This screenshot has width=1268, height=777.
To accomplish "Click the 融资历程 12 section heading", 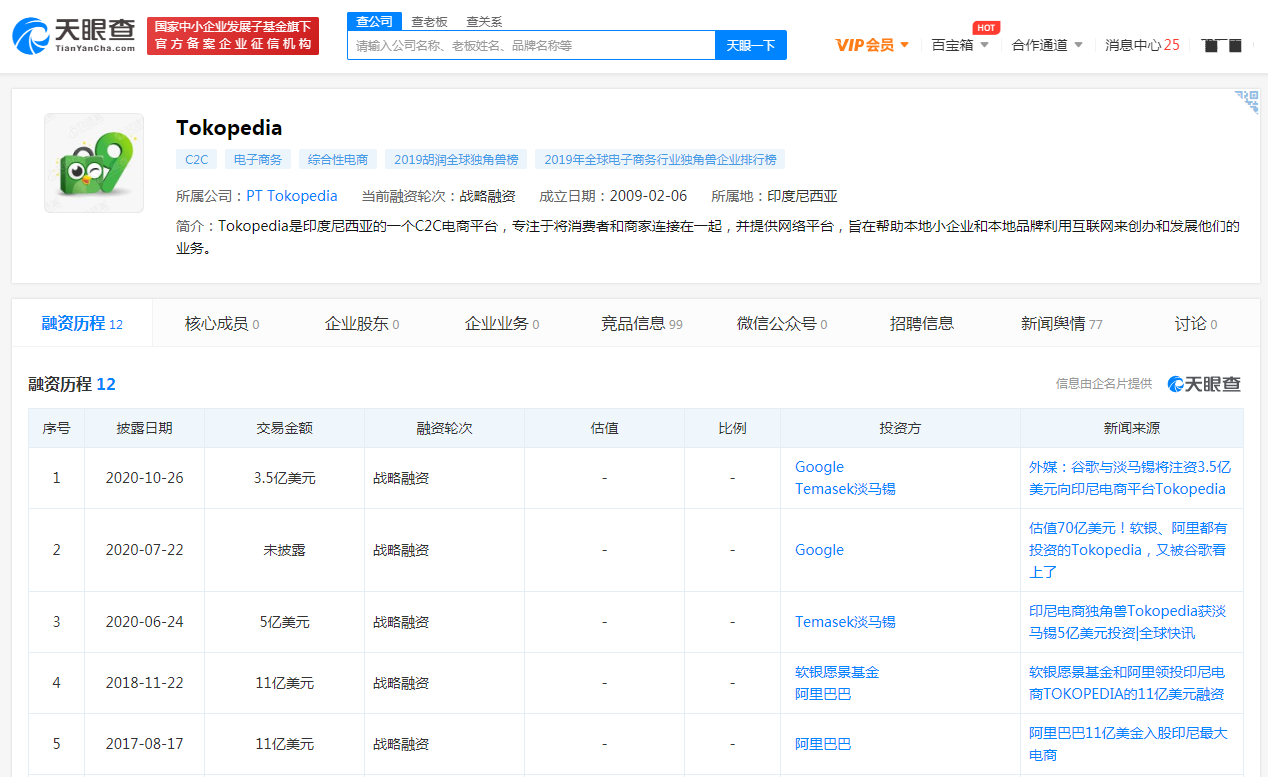I will tap(72, 384).
